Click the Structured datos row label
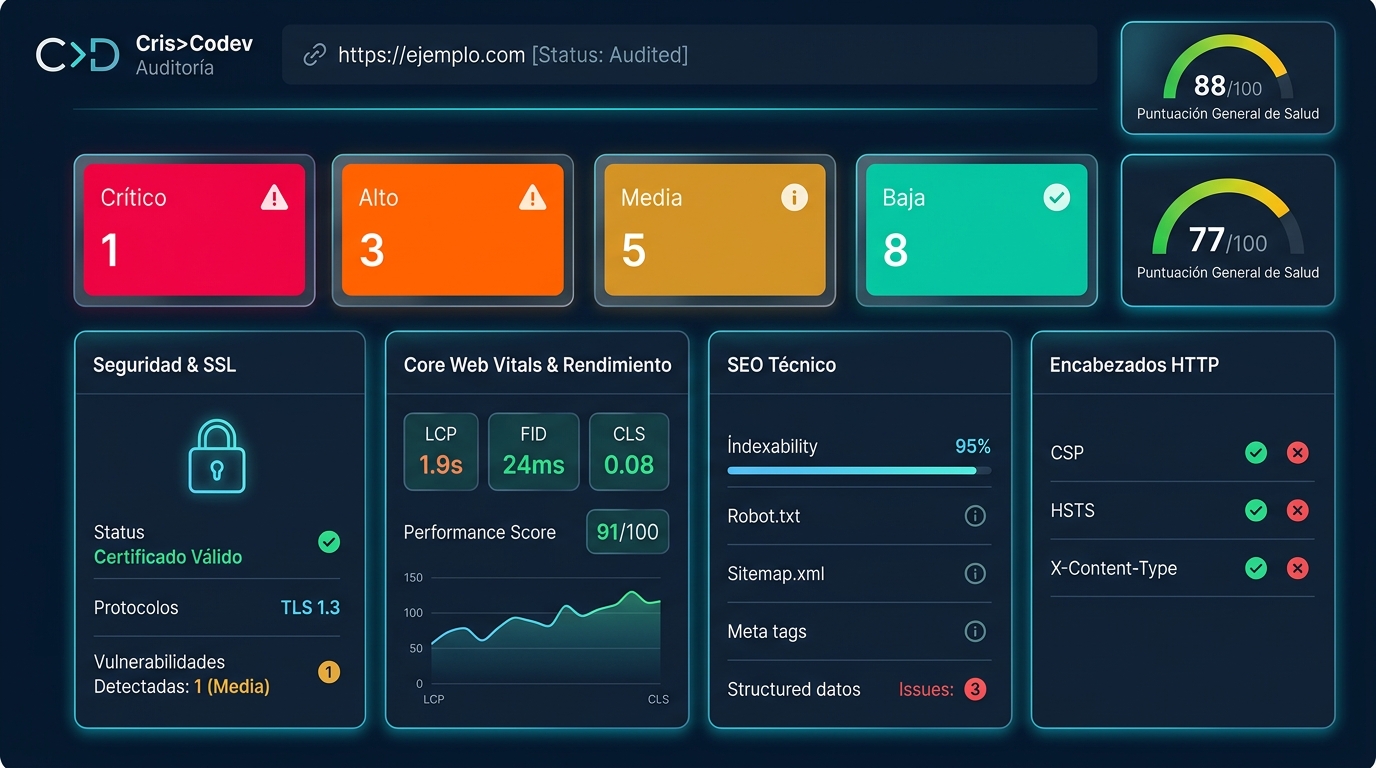Screen dimensions: 1376x768 point(794,689)
